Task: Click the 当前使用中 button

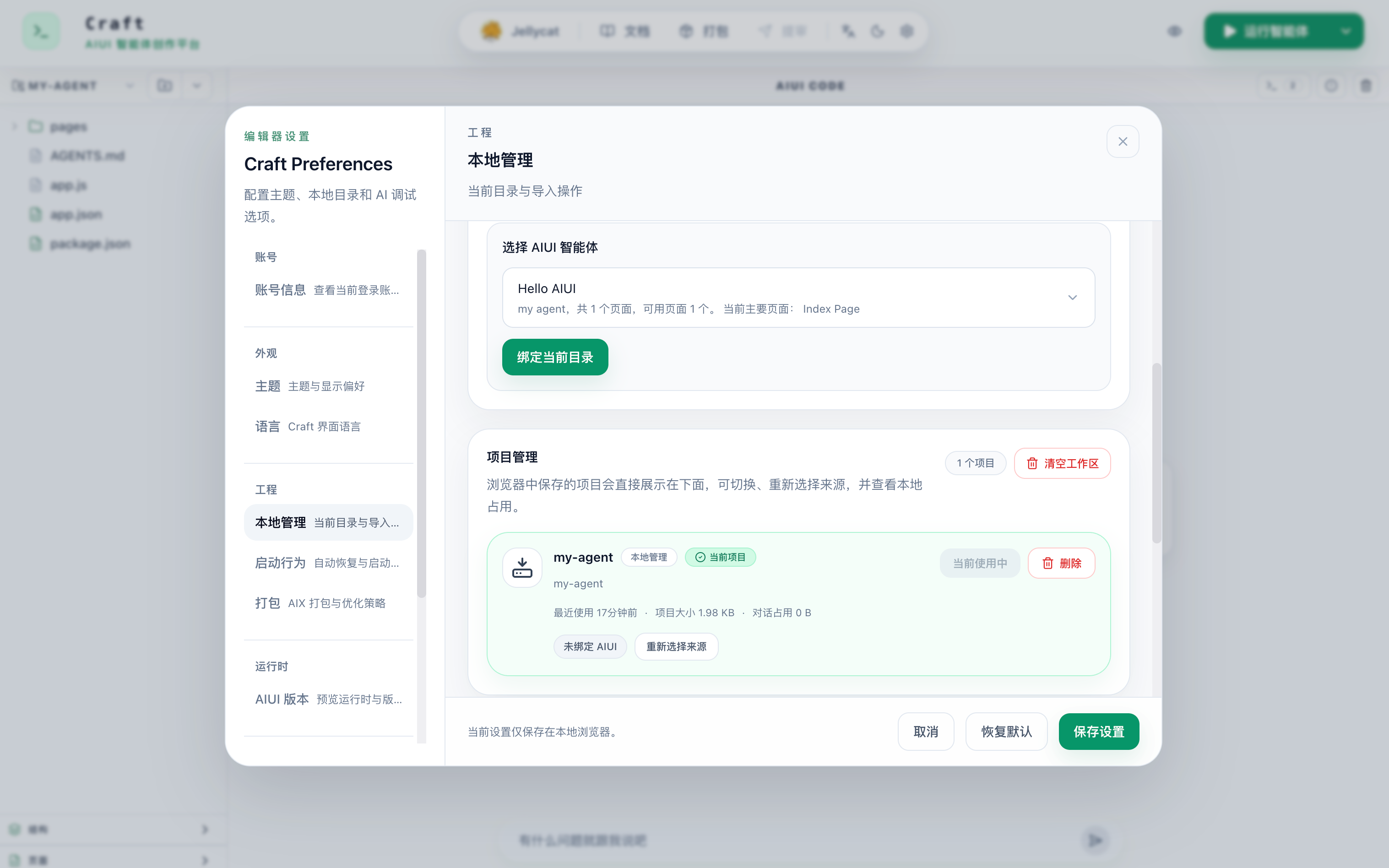Action: 980,563
